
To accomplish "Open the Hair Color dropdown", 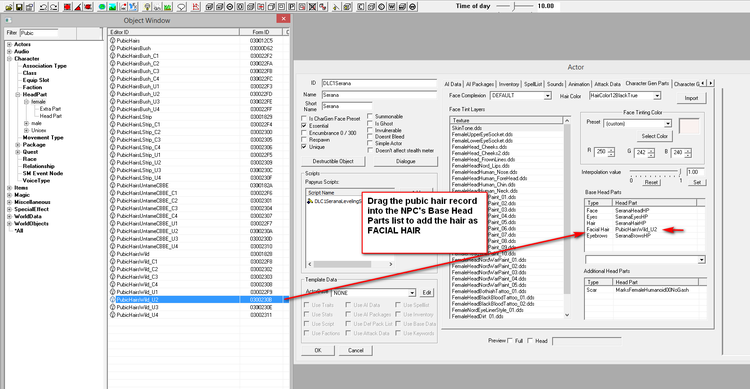I will 657,96.
